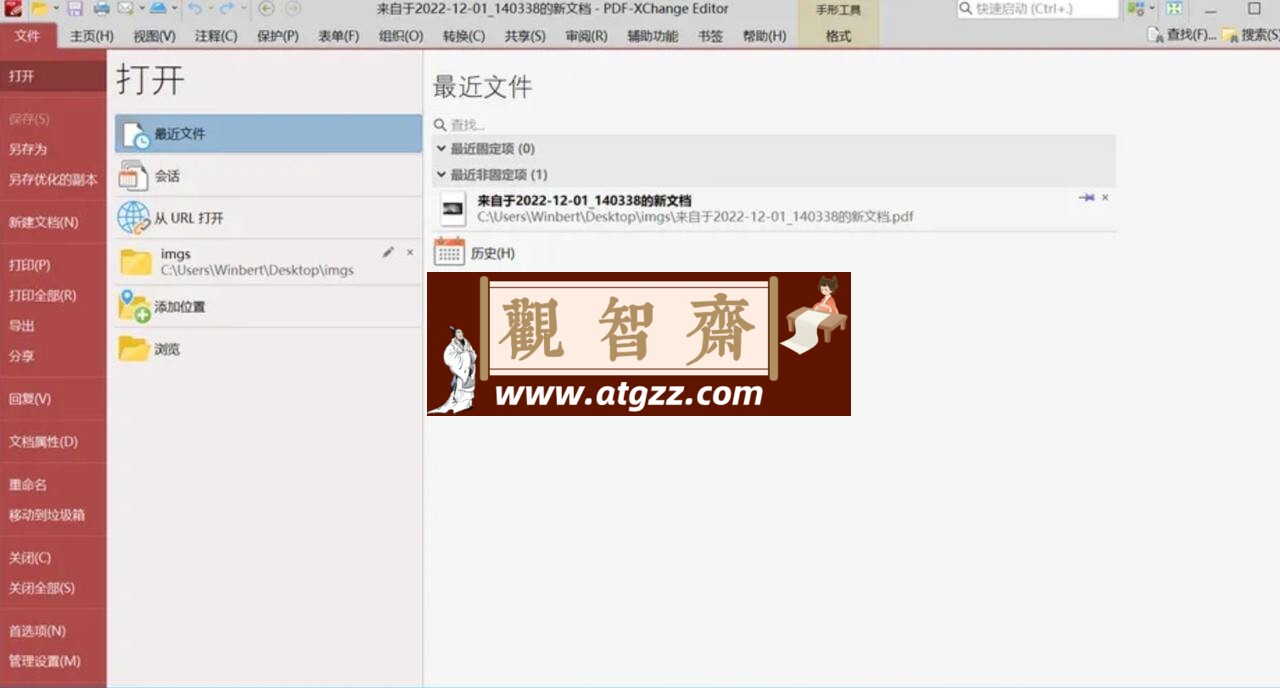The image size is (1280, 688).
Task: Click the full screen mode icon
Action: coord(1174,8)
